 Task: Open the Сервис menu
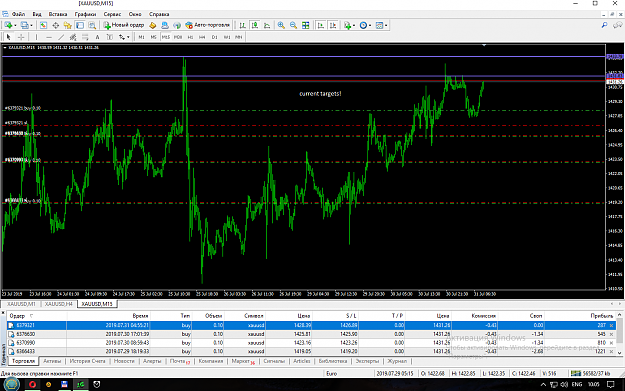112,14
